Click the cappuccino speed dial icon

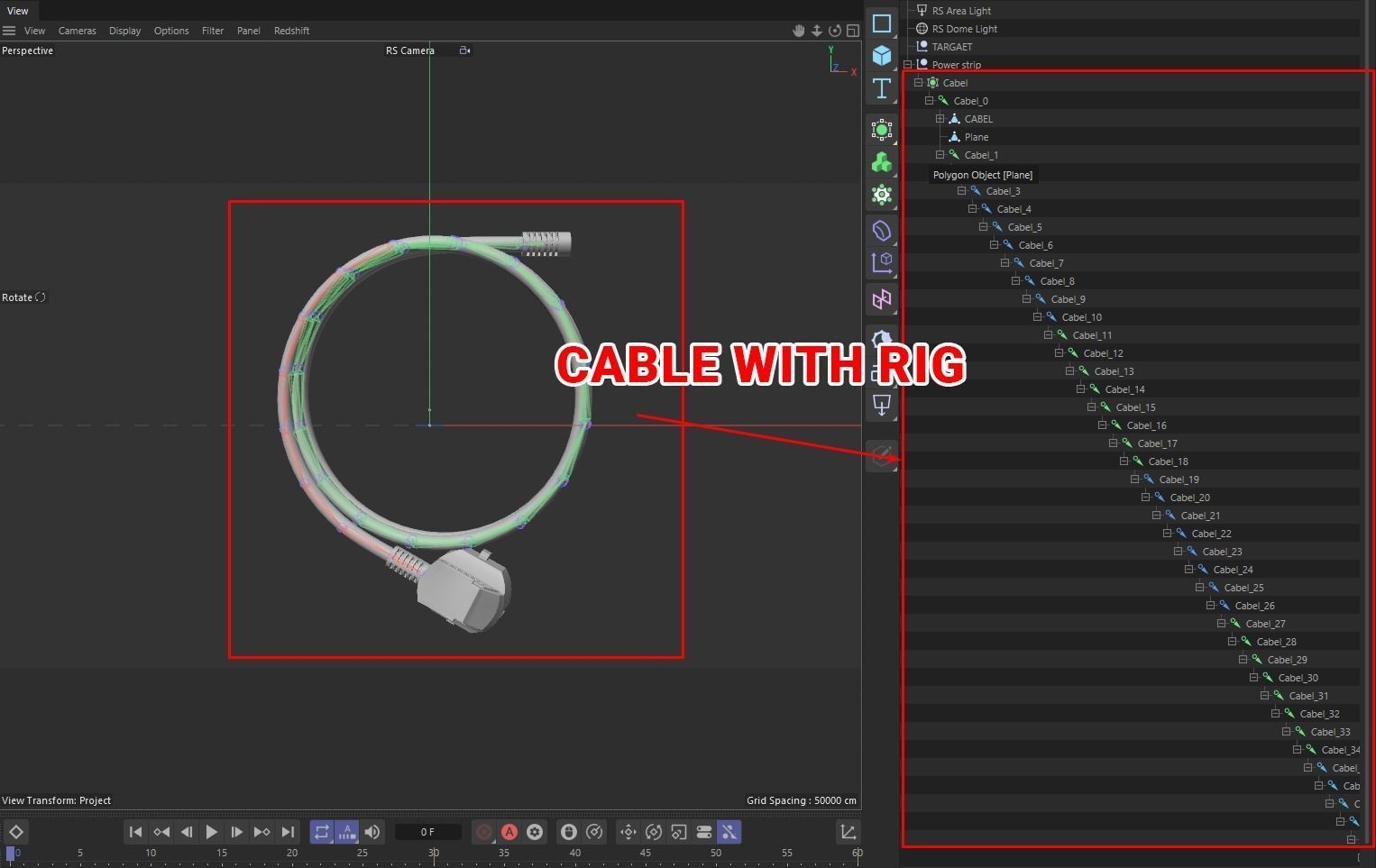(594, 832)
